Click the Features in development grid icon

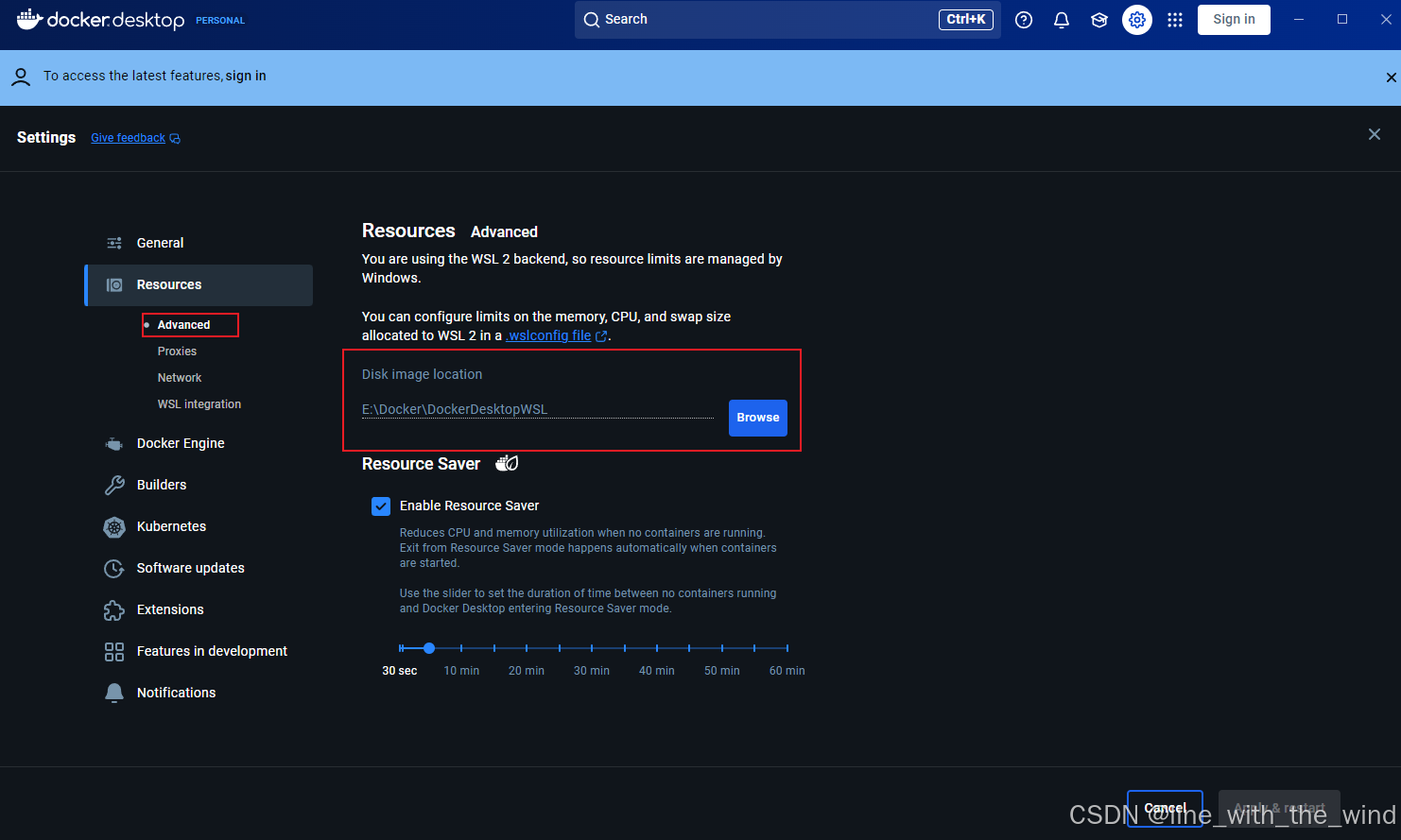click(114, 652)
